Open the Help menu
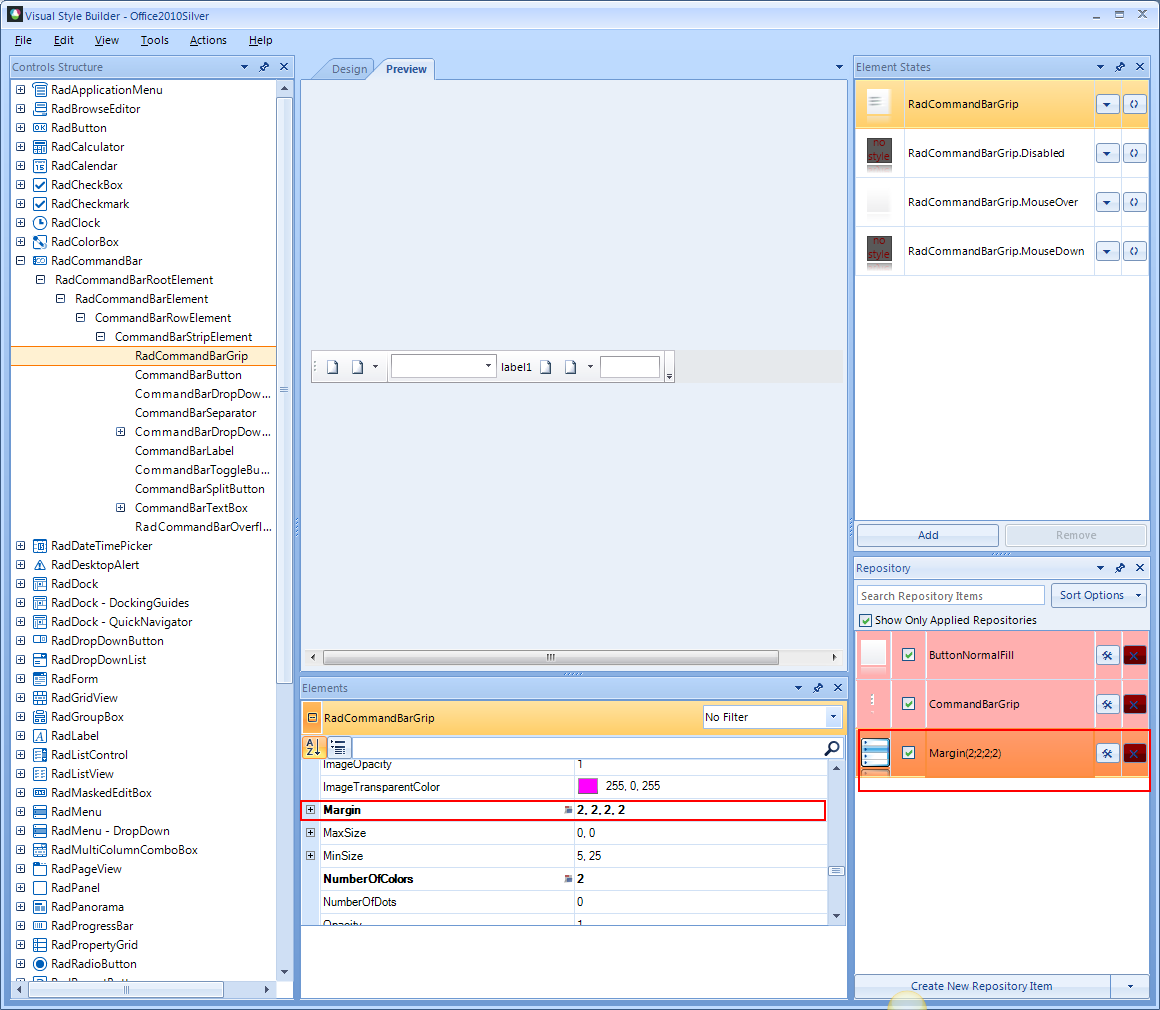Viewport: 1160px width, 1010px height. click(260, 40)
